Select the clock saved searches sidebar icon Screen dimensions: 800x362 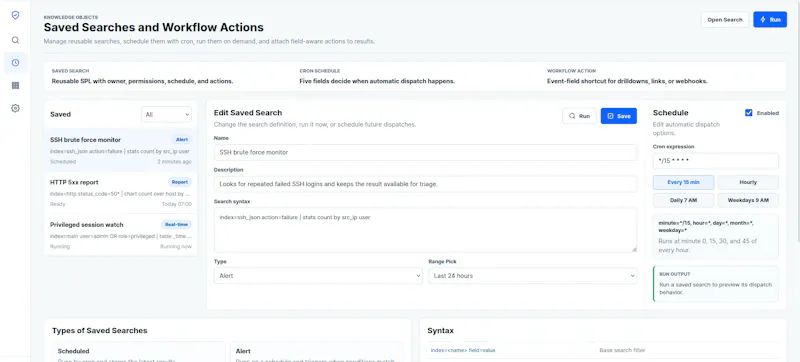[15, 63]
